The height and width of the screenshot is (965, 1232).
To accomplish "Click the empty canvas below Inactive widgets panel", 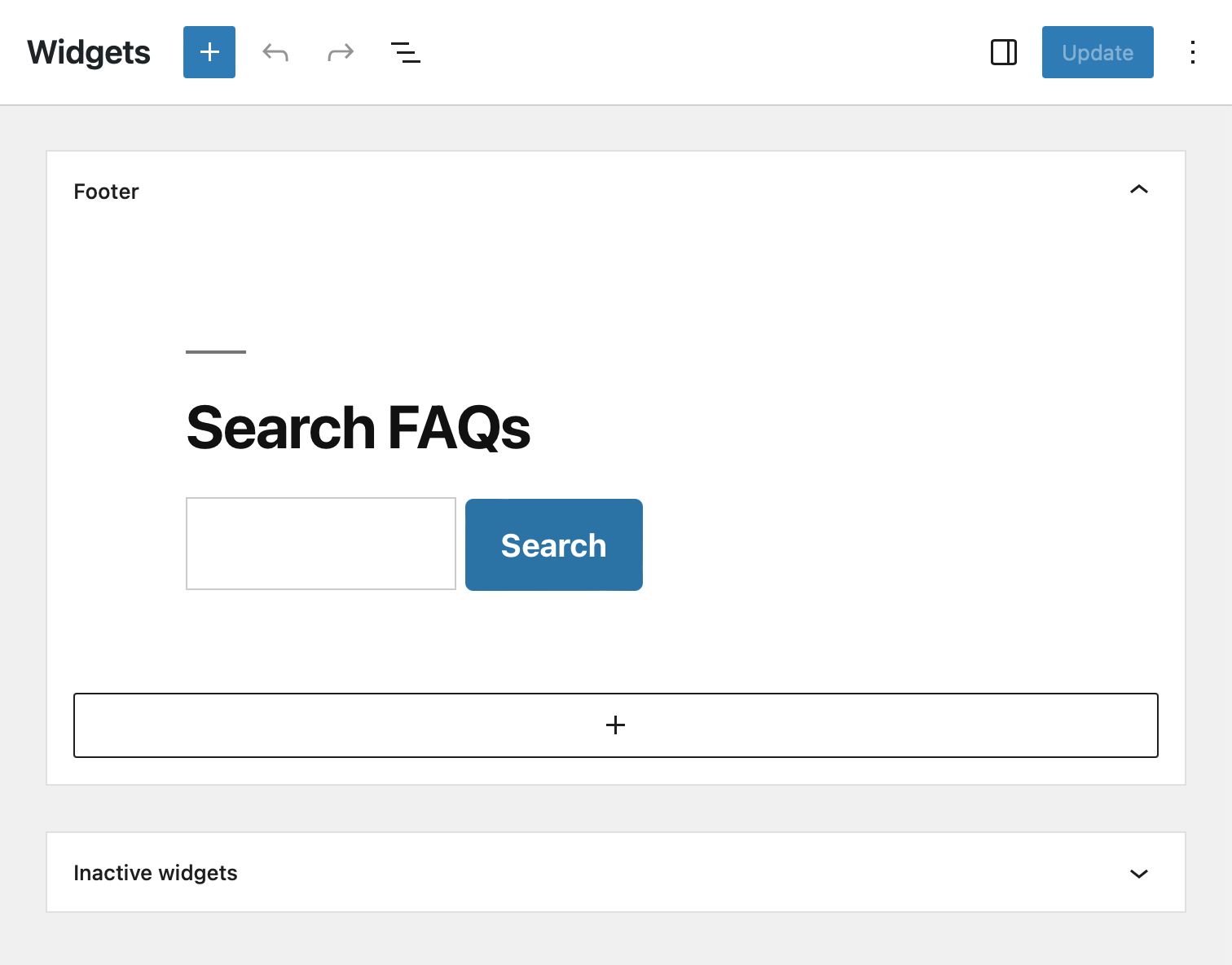I will click(x=616, y=939).
